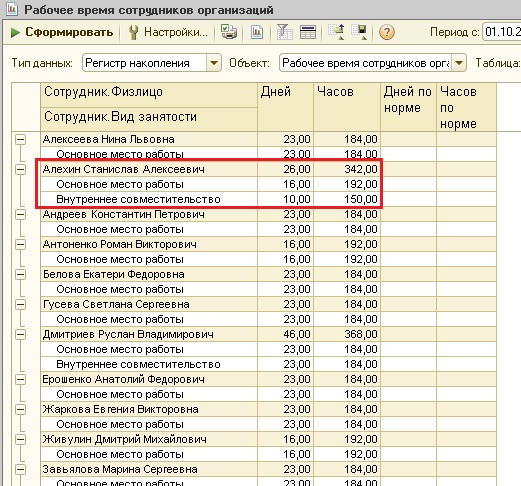Collapse the Алексеева Нина Львовна group
The width and height of the screenshot is (521, 486).
point(20,139)
